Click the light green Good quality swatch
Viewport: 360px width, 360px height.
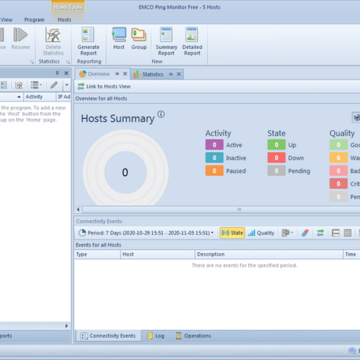[x=338, y=145]
